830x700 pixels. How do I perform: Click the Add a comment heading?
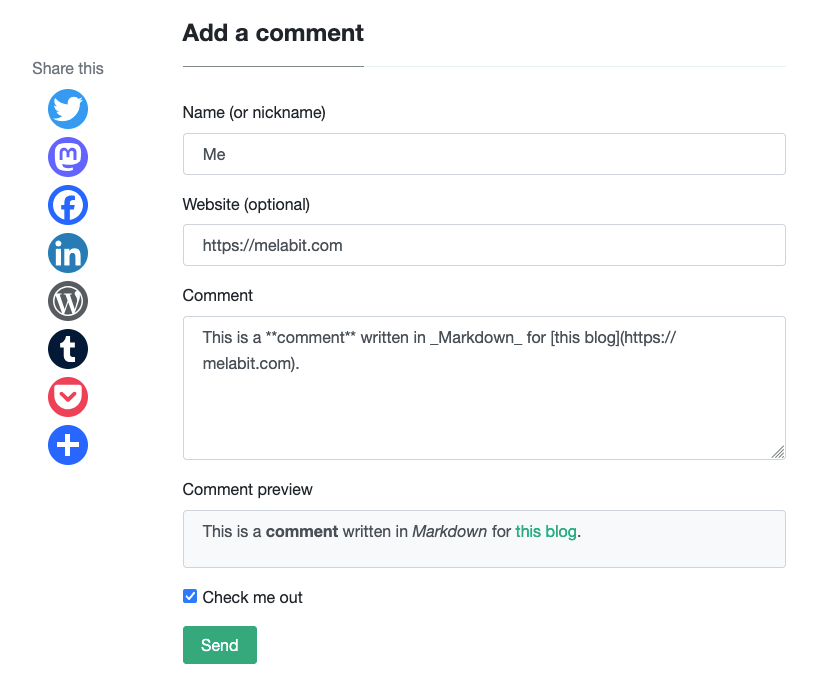click(272, 33)
